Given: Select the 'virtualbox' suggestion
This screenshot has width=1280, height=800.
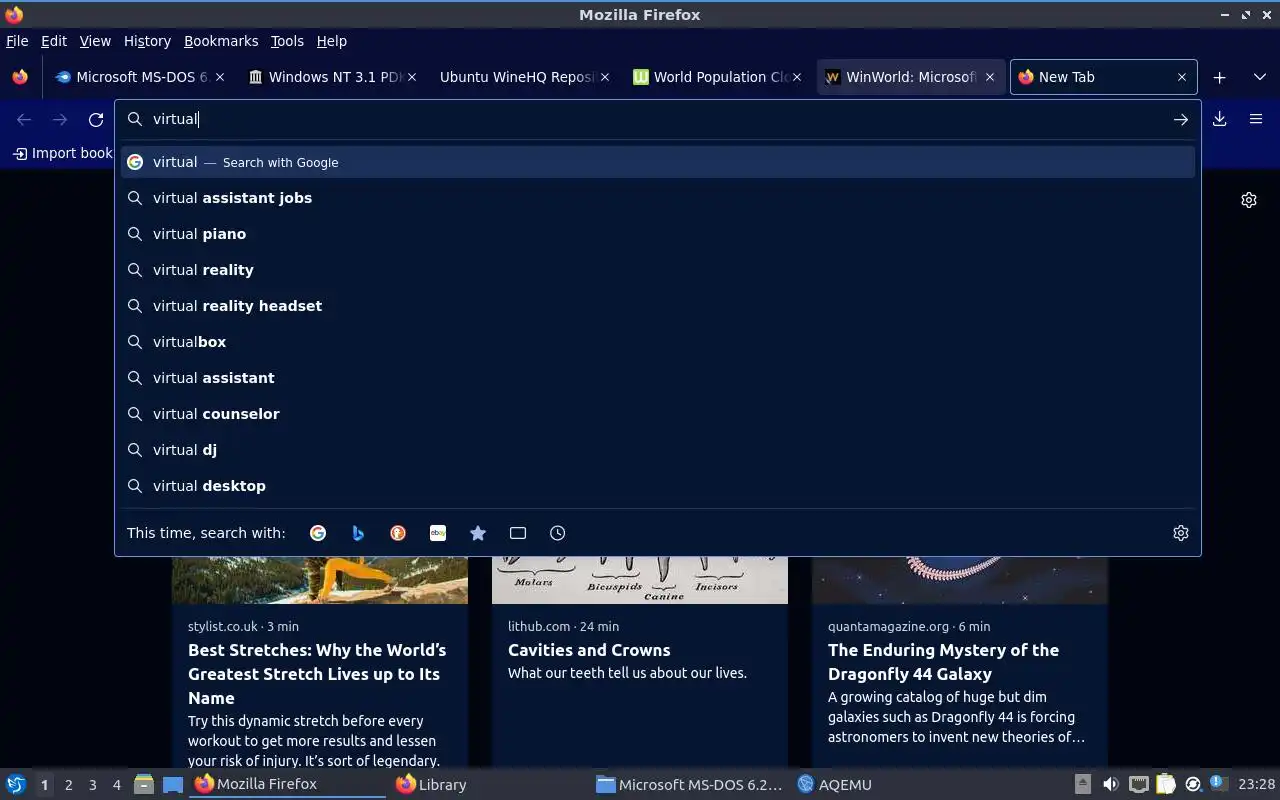Looking at the screenshot, I should point(658,342).
